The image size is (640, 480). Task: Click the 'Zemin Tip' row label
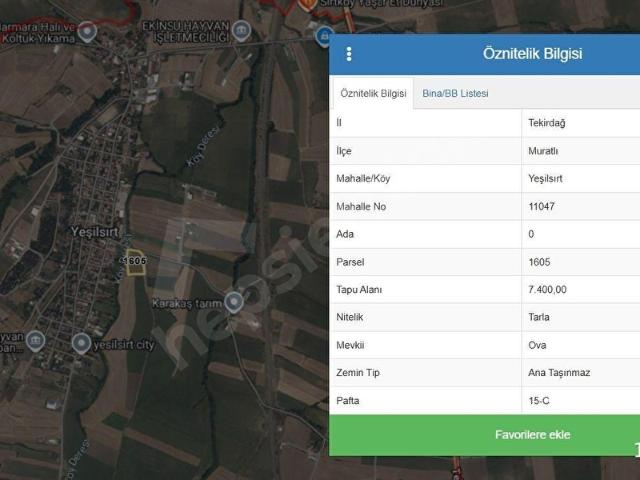[x=358, y=373]
